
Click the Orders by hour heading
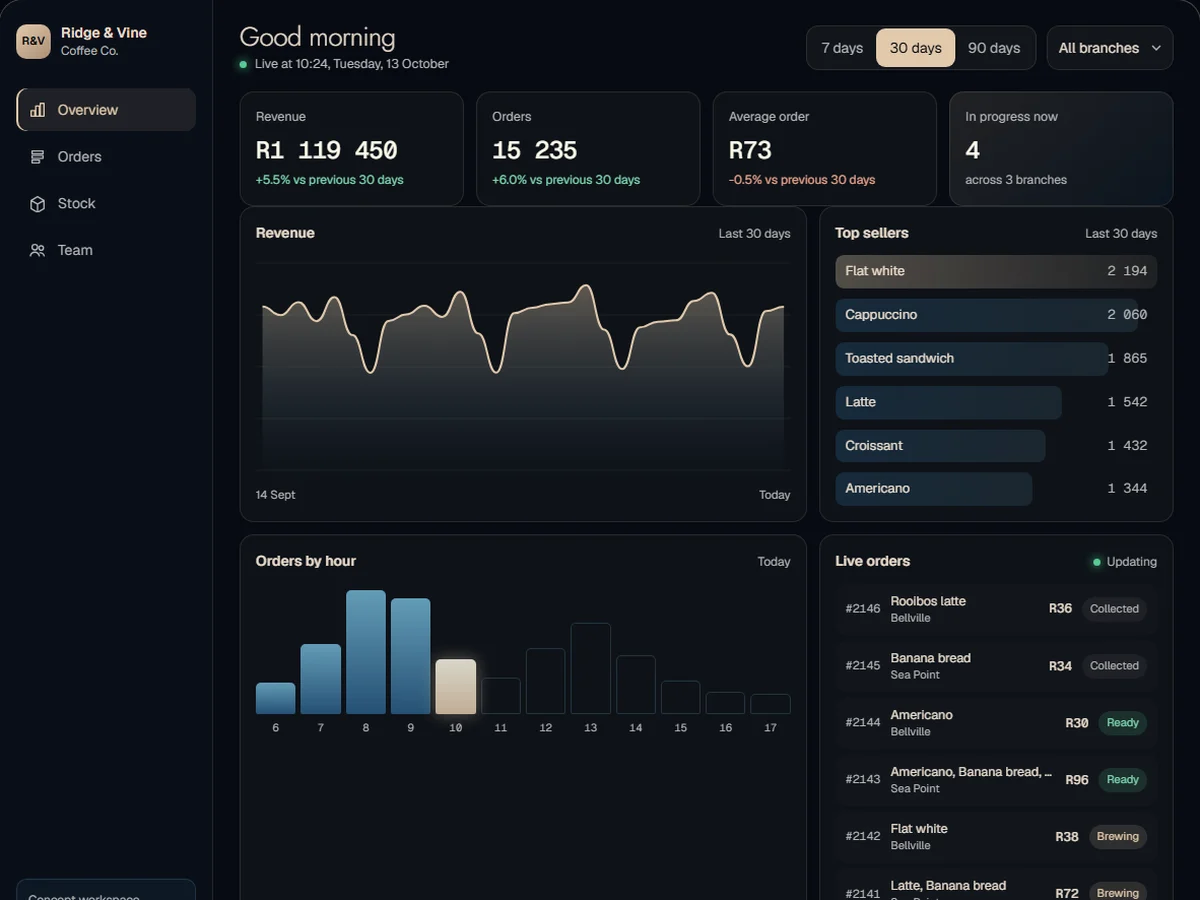306,561
